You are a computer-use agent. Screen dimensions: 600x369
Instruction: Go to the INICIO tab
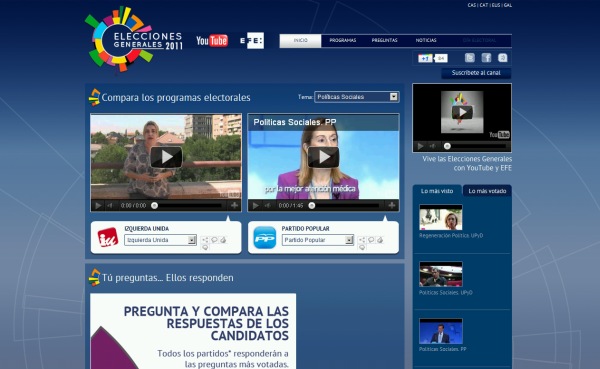[300, 41]
